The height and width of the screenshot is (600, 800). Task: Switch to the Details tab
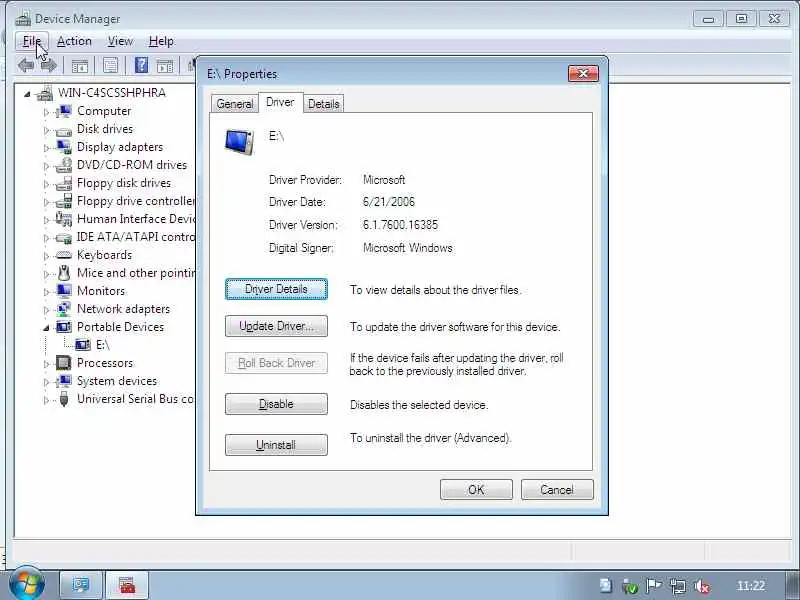323,104
